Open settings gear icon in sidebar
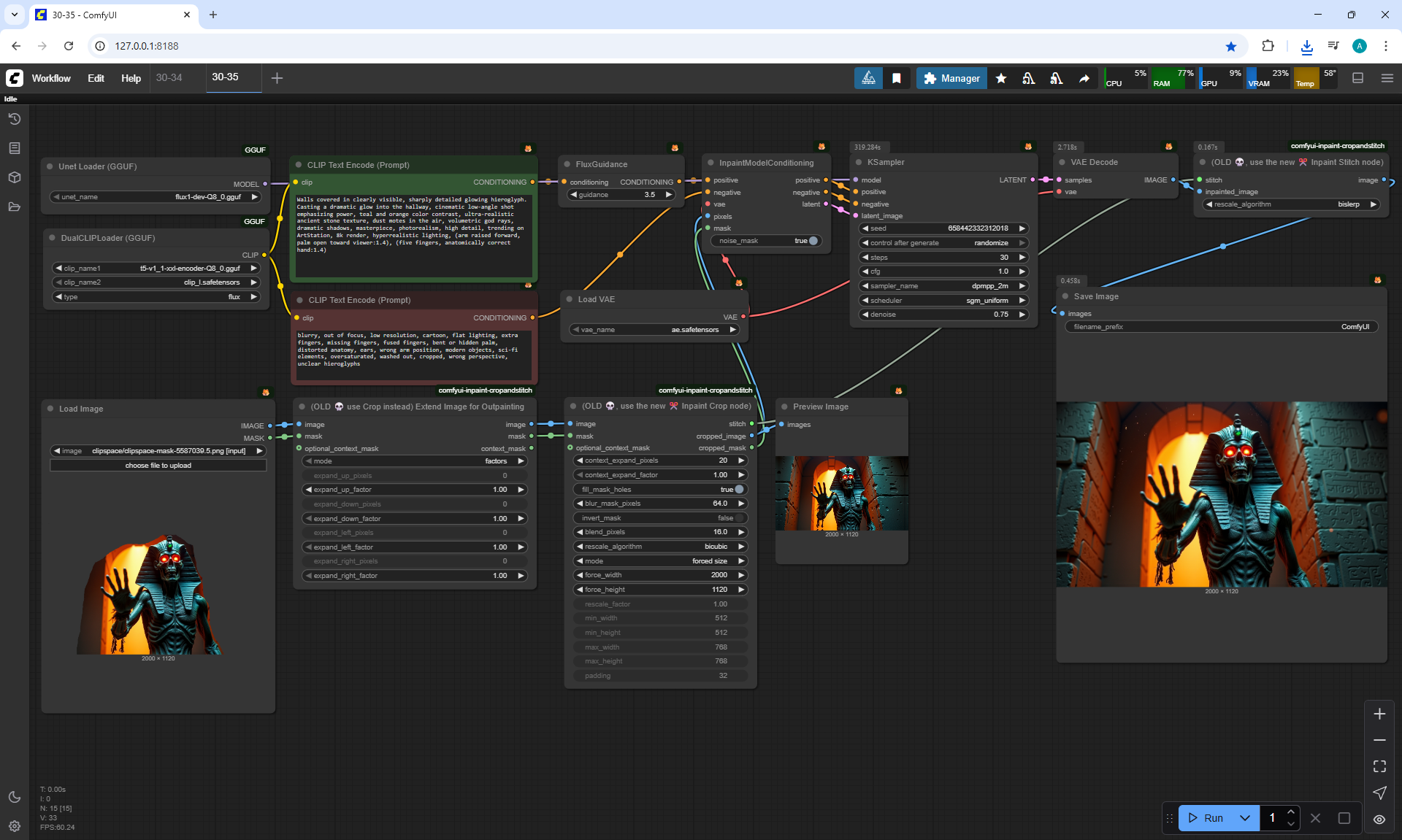Image resolution: width=1402 pixels, height=840 pixels. [15, 826]
